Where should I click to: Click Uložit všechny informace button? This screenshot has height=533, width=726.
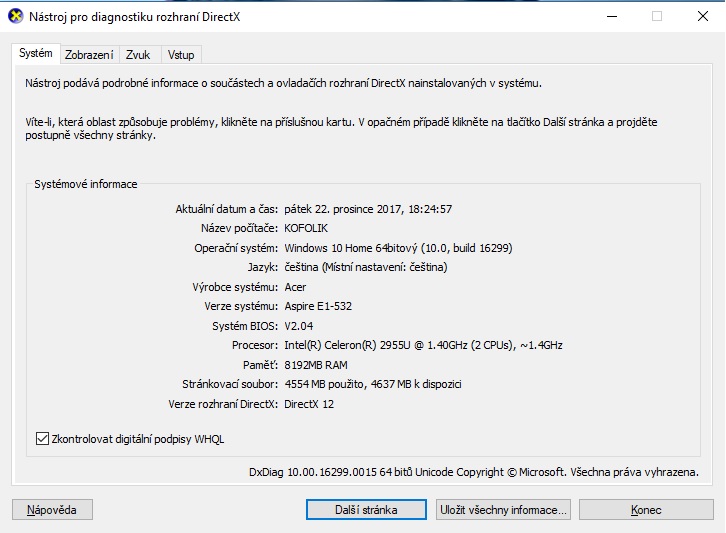[x=504, y=510]
